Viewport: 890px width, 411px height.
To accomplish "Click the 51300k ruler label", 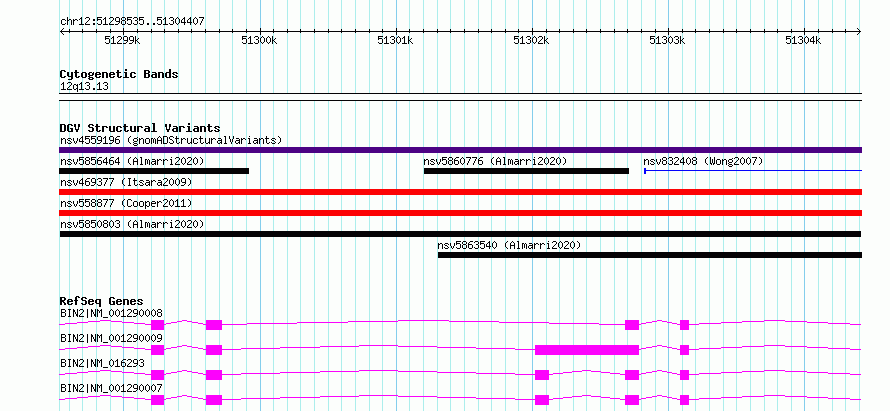I will (x=259, y=40).
